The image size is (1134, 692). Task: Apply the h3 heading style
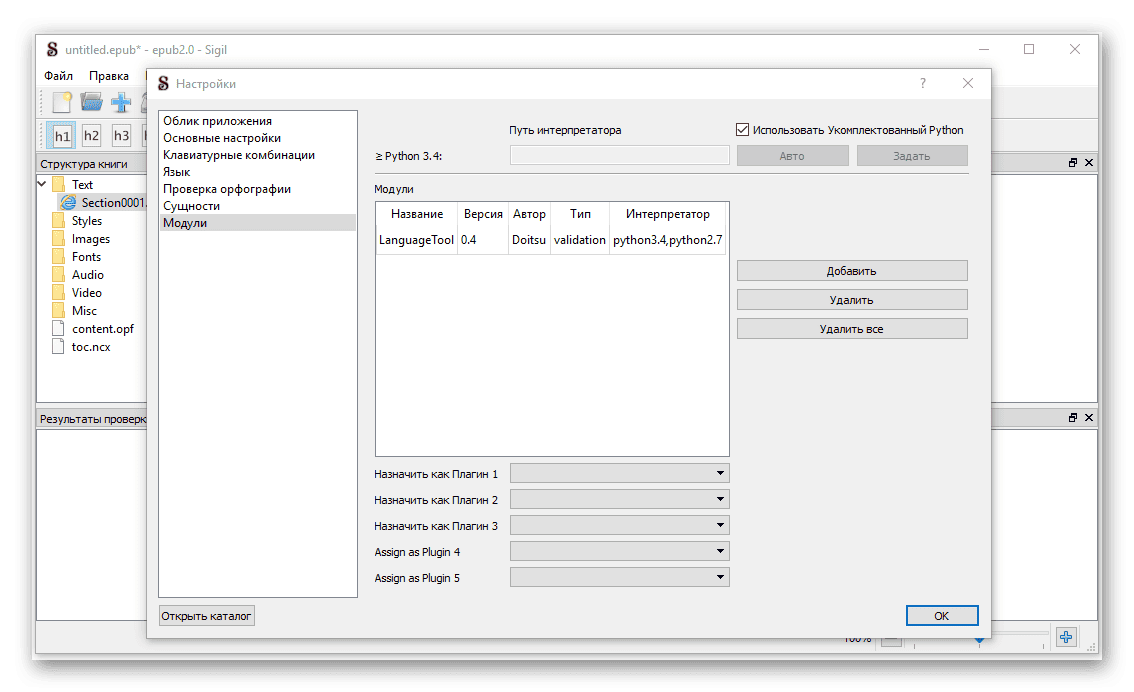pos(121,135)
